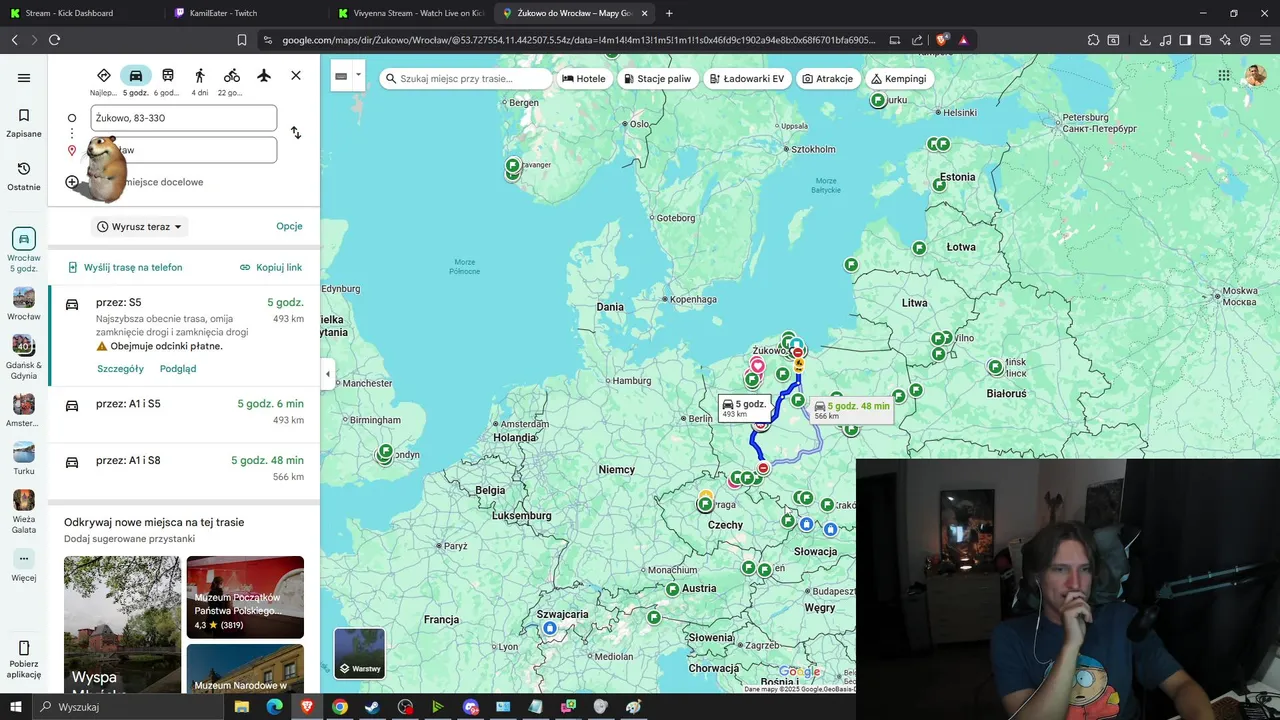Viewport: 1280px width, 720px height.
Task: Open Wieża Galata recent shortcut
Action: [24, 512]
